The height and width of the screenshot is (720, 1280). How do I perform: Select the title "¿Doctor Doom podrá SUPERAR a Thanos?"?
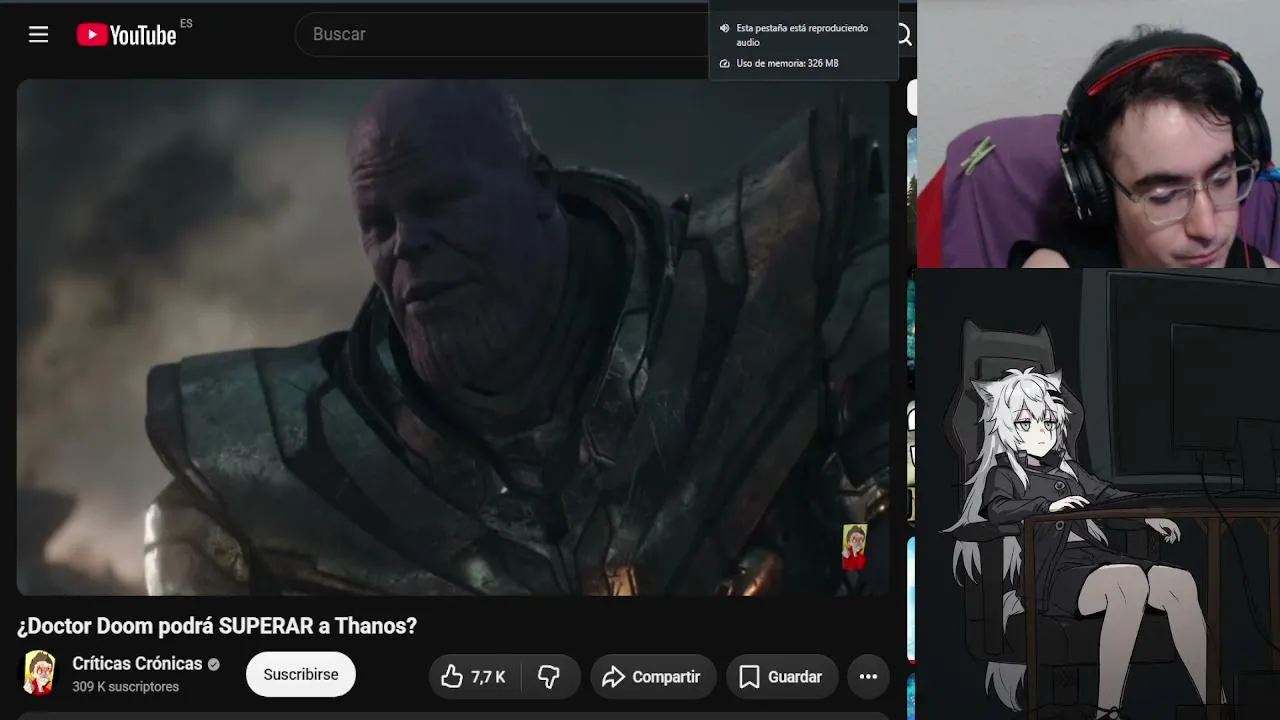[x=217, y=626]
